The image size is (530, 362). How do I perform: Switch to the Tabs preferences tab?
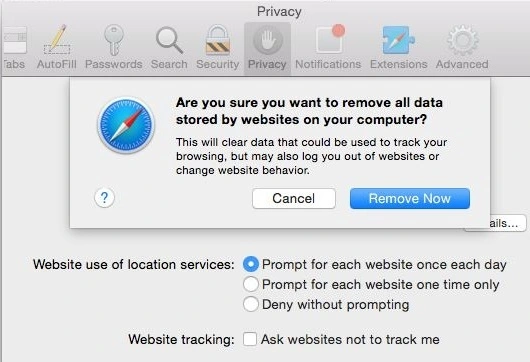(14, 48)
